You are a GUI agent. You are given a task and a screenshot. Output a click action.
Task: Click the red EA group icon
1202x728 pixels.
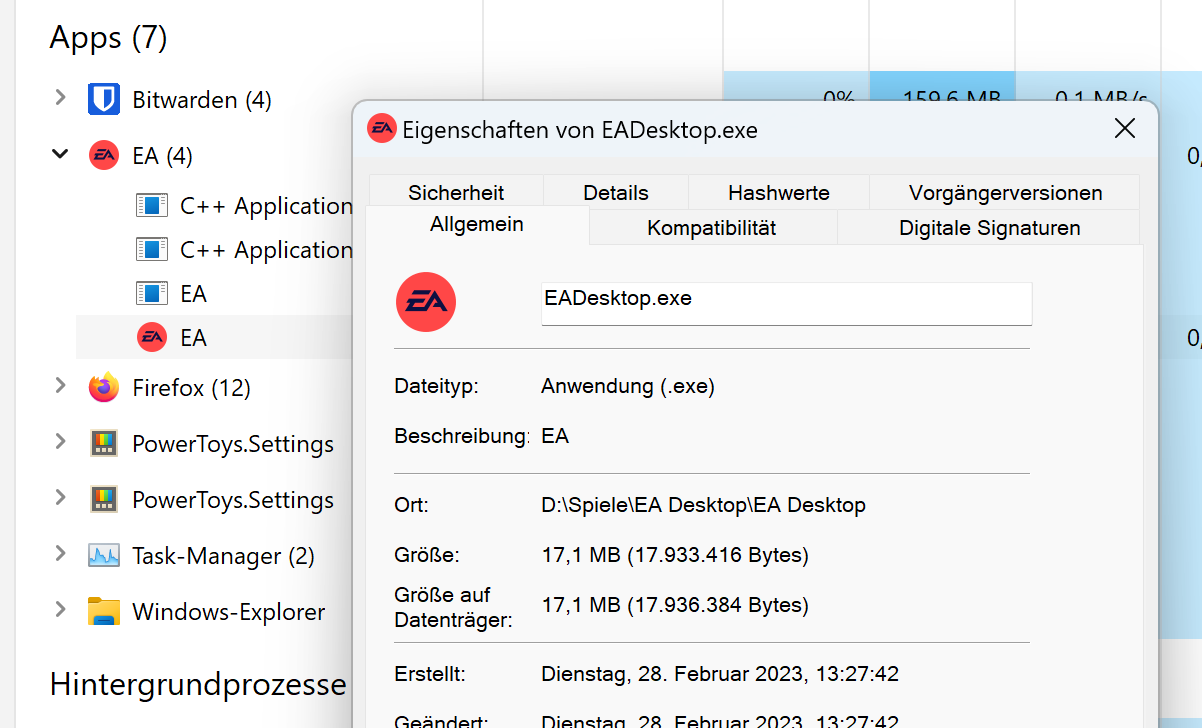[104, 155]
